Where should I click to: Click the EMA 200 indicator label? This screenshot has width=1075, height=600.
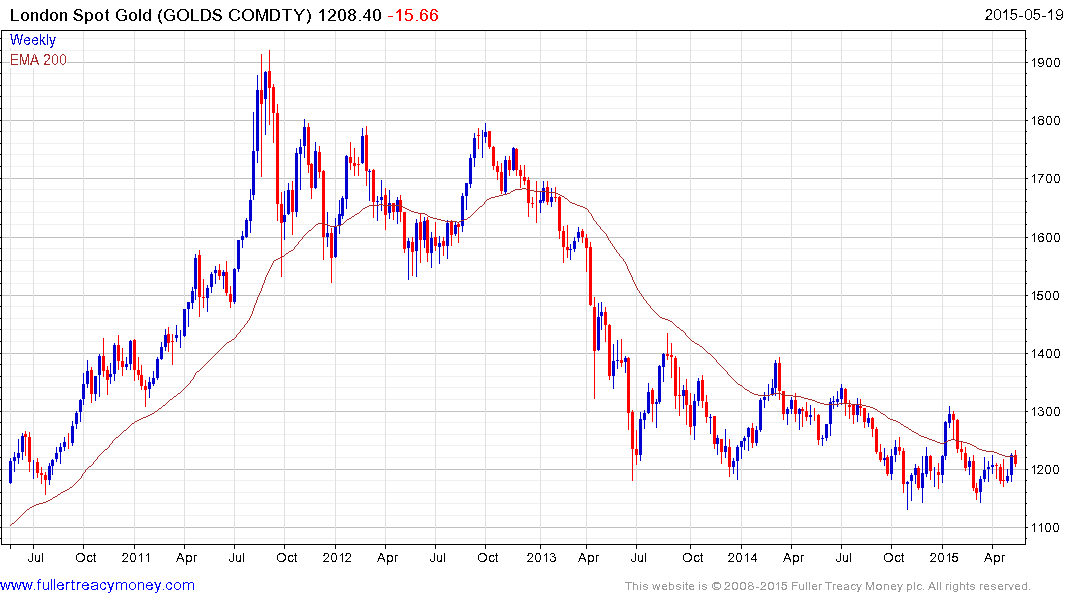tap(38, 60)
